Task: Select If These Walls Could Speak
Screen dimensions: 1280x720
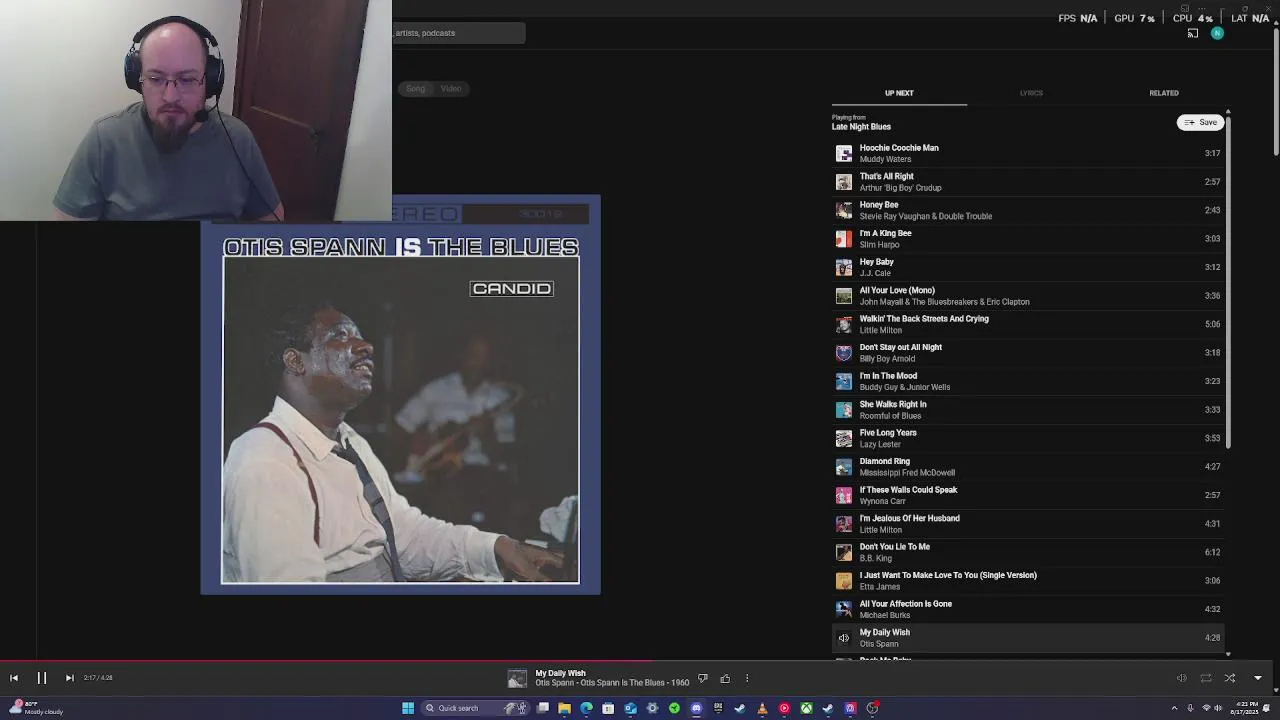Action: click(x=1027, y=495)
